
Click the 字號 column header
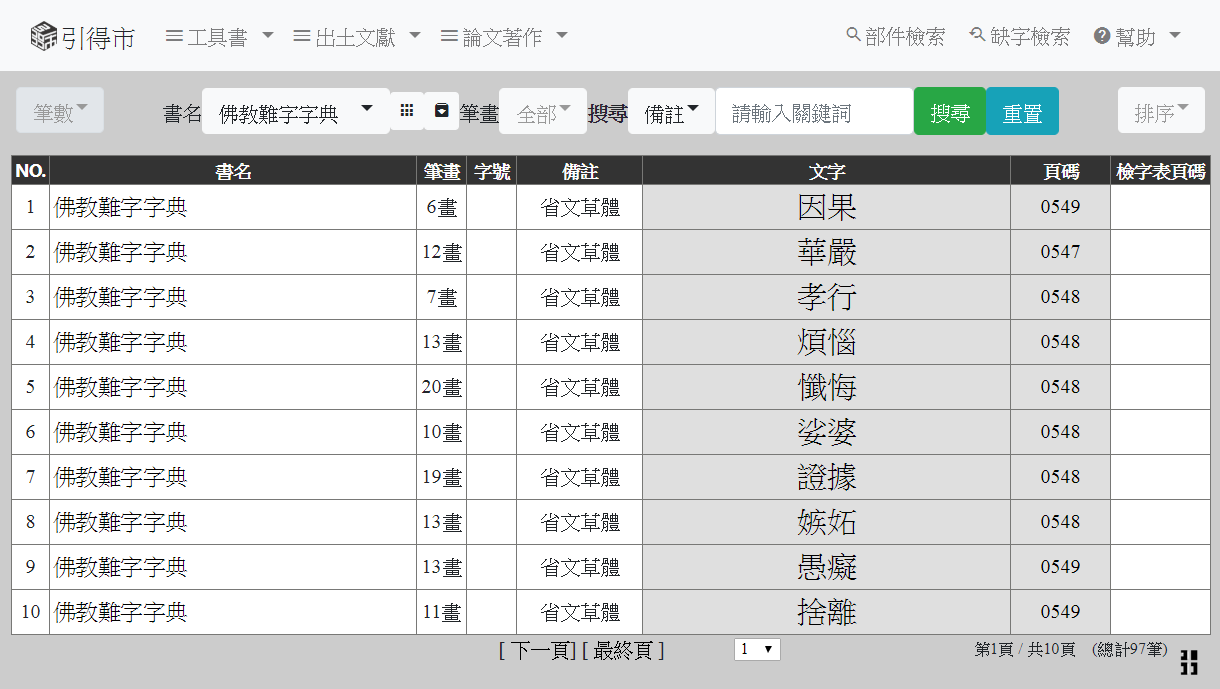[492, 171]
